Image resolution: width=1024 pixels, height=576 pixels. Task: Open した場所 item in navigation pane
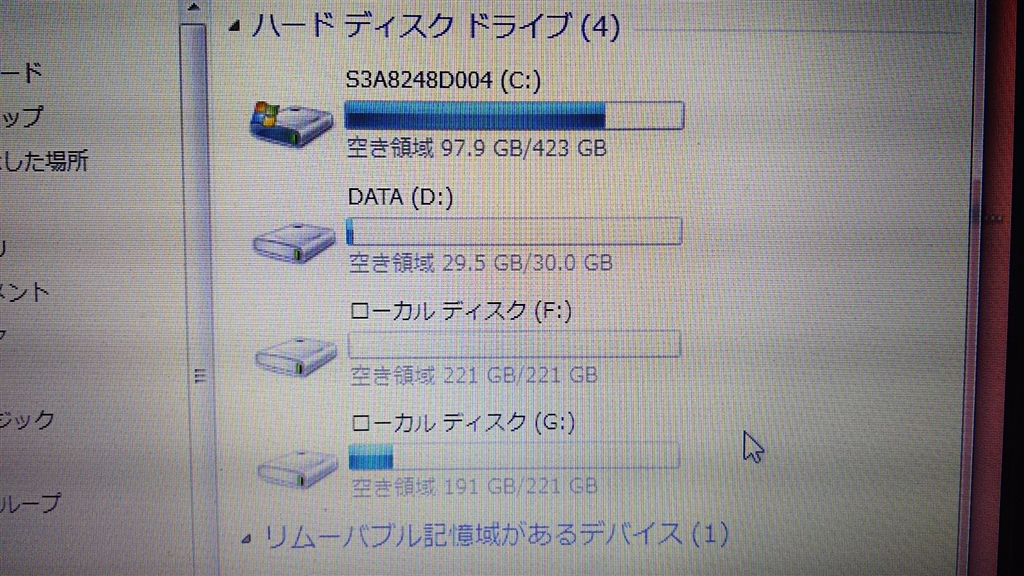click(44, 161)
